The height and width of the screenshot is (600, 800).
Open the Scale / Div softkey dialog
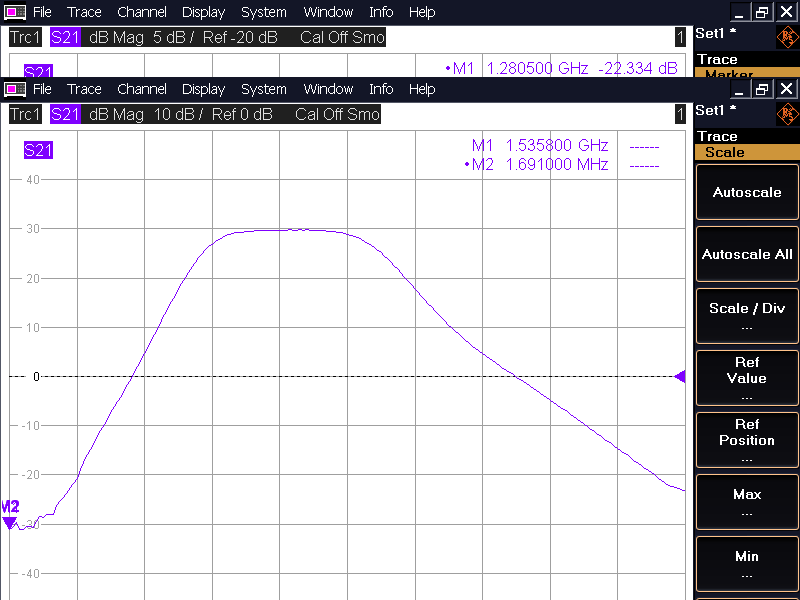tap(746, 315)
